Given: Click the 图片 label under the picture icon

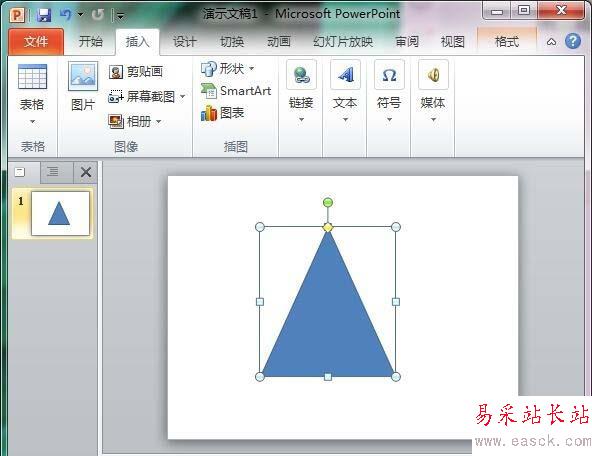Looking at the screenshot, I should 83,105.
